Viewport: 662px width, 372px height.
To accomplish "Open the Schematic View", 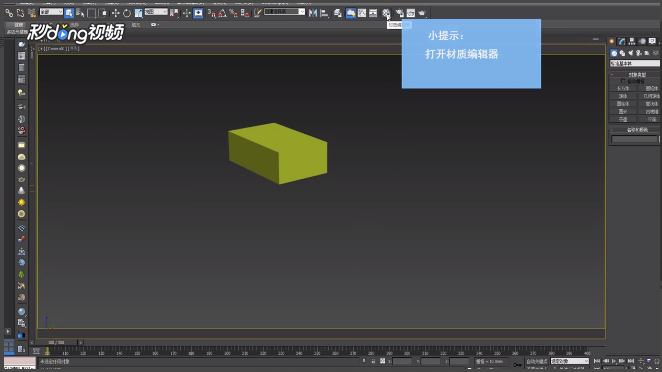I will click(373, 13).
